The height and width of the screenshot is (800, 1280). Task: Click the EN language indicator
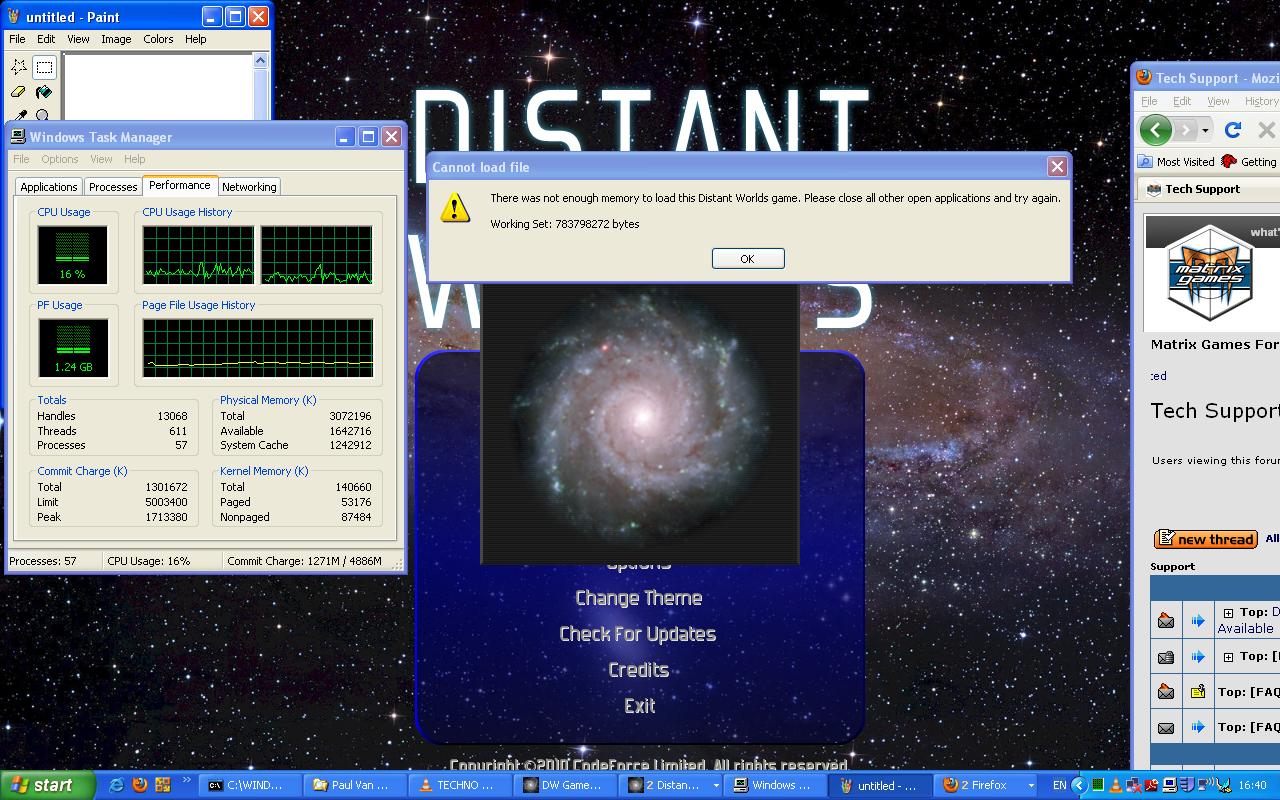1059,785
